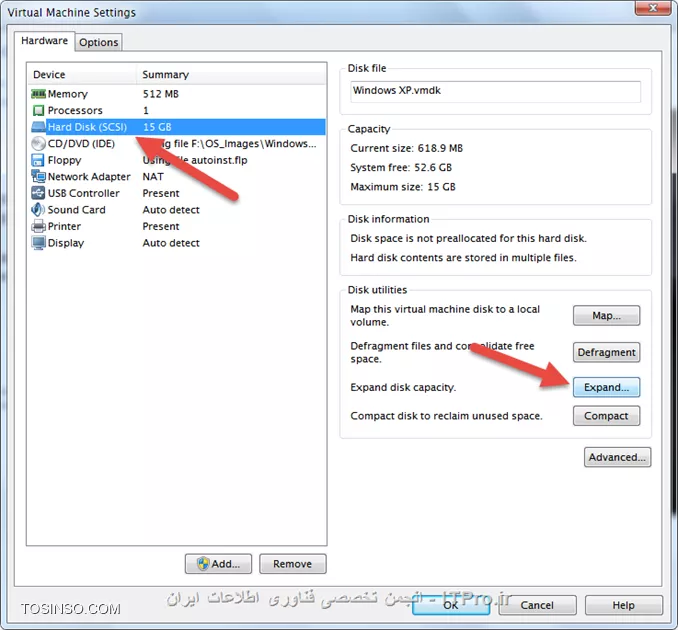
Task: Click the Processors summary value 1
Action: tap(146, 110)
